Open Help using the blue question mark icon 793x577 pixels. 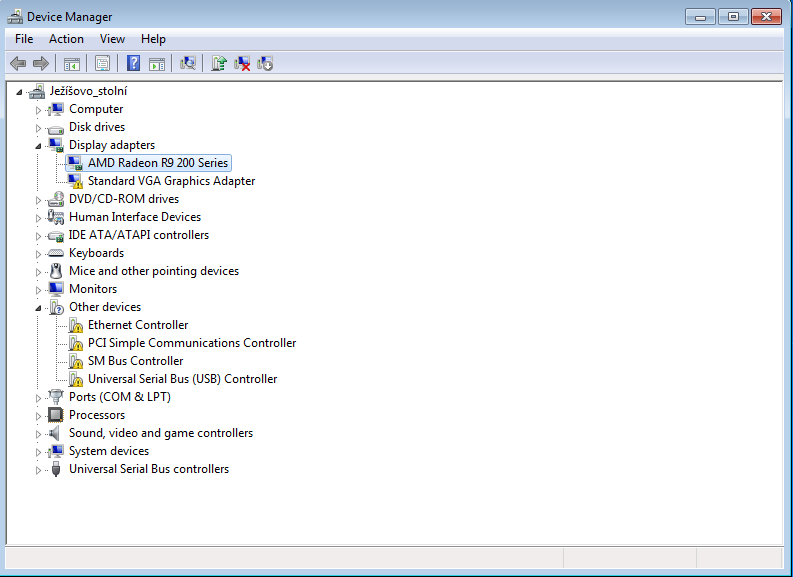tap(132, 63)
